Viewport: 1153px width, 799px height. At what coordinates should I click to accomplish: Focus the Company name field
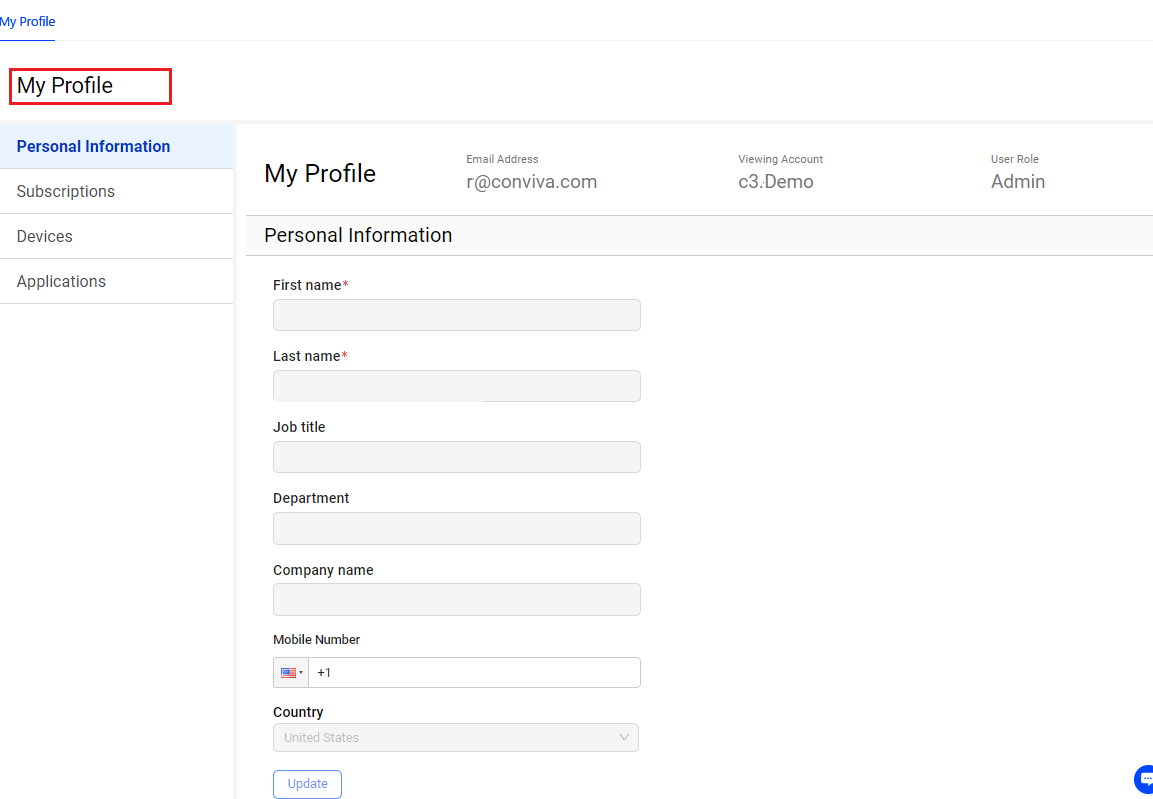[x=456, y=599]
